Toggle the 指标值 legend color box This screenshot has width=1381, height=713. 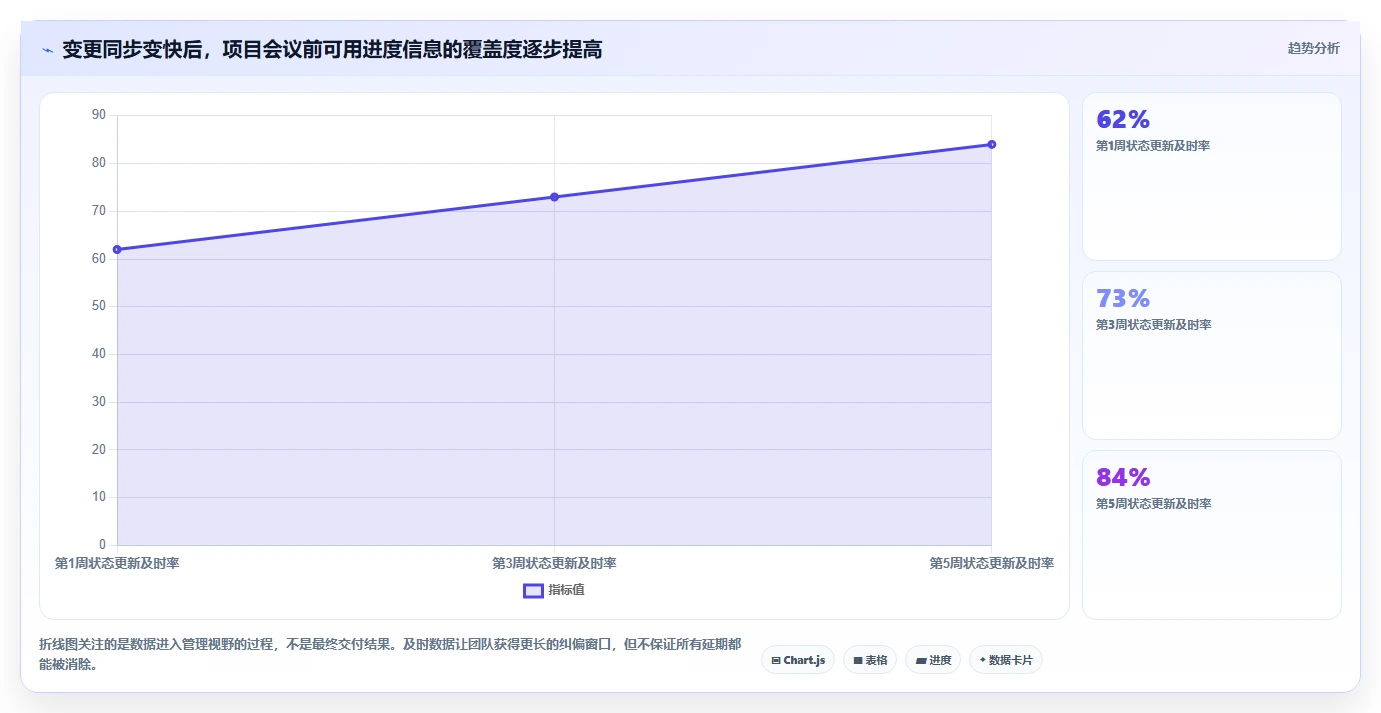533,590
